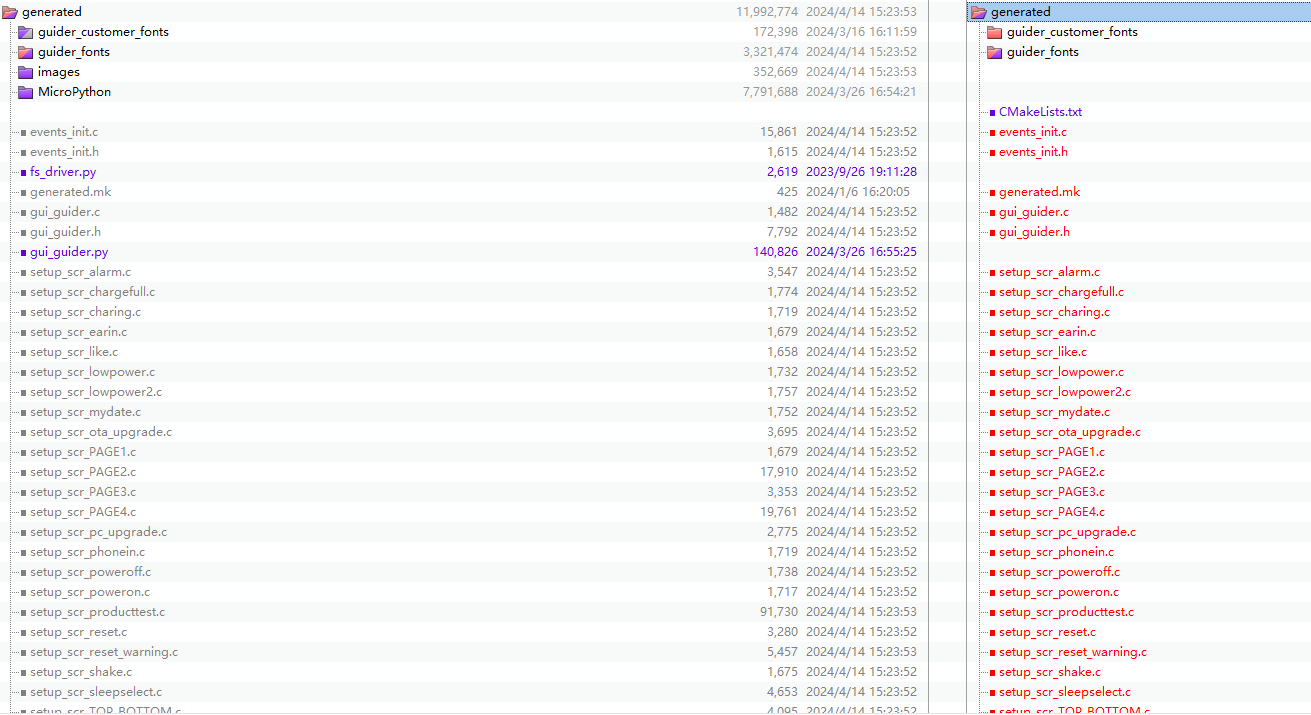Select CMakeLists.txt in the right pane
Viewport: 1311px width, 715px height.
pyautogui.click(x=1040, y=112)
